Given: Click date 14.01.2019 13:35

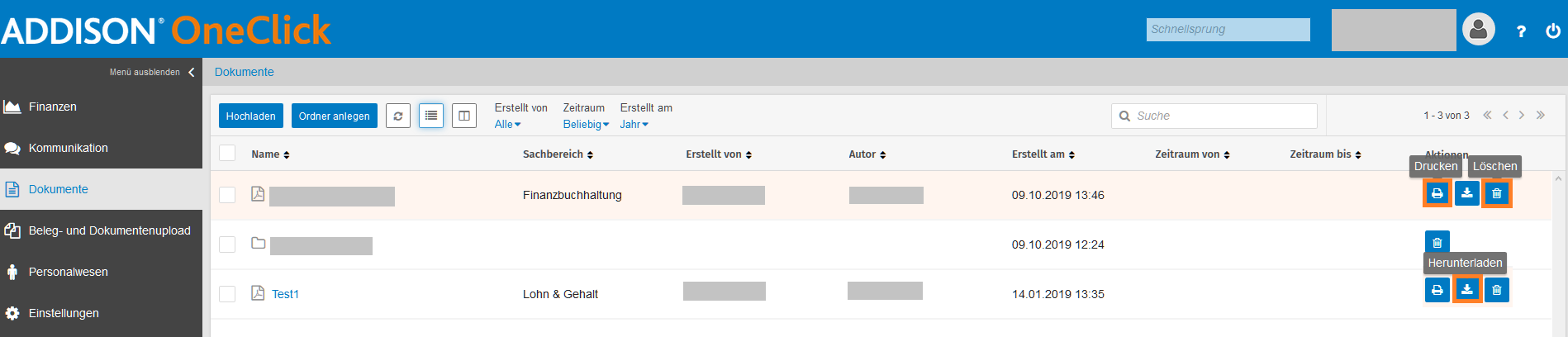Looking at the screenshot, I should (1058, 294).
